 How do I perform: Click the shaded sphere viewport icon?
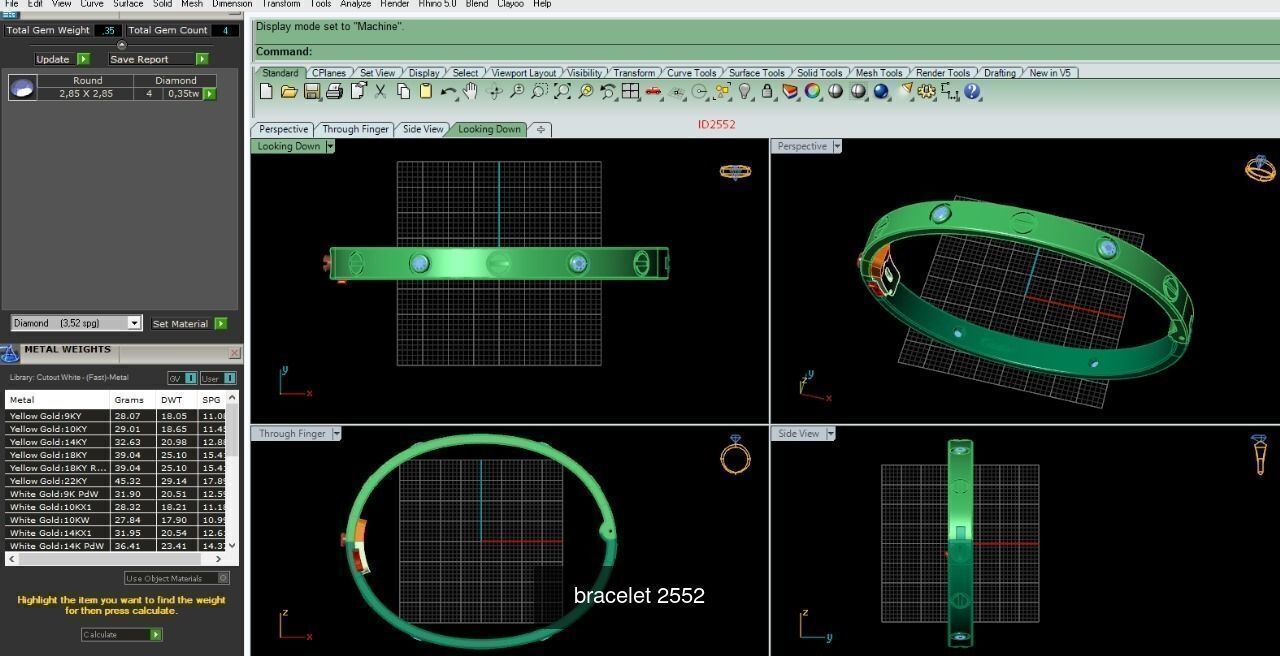pos(835,91)
